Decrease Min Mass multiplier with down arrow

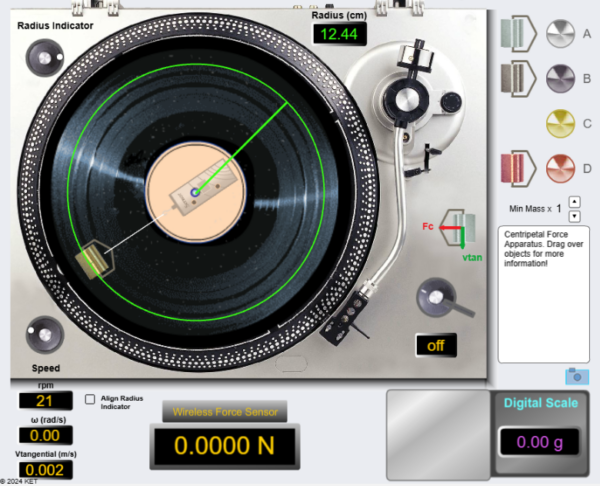[x=575, y=216]
